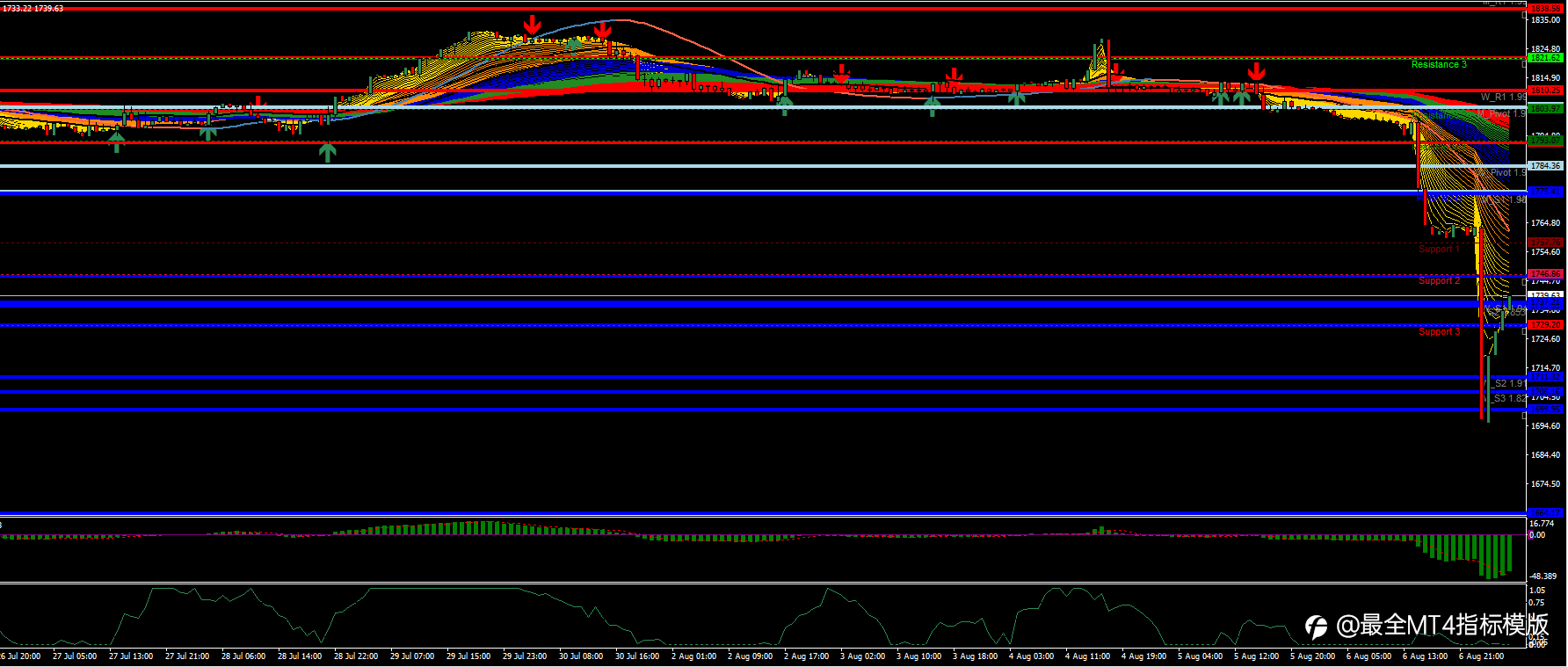
Task: Click the 1835.00 price scale value
Action: (x=1545, y=20)
